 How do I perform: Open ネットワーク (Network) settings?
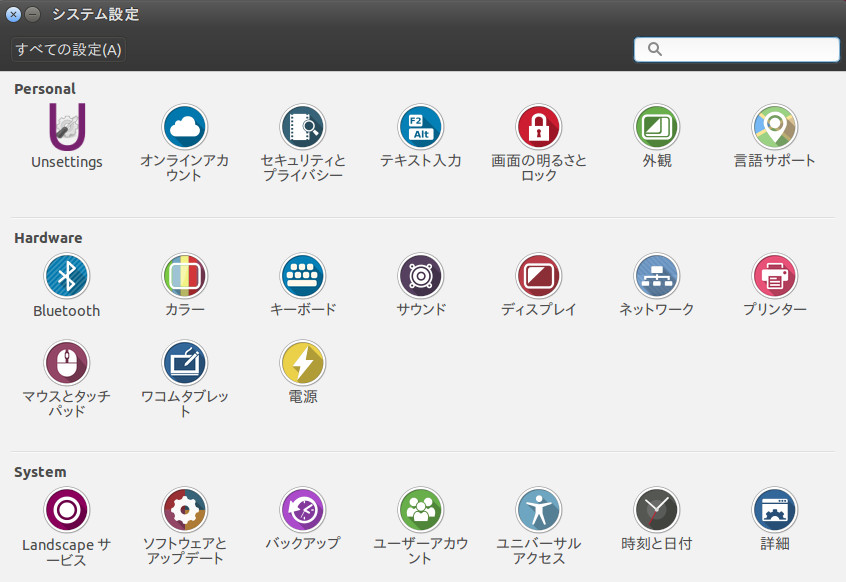[656, 276]
